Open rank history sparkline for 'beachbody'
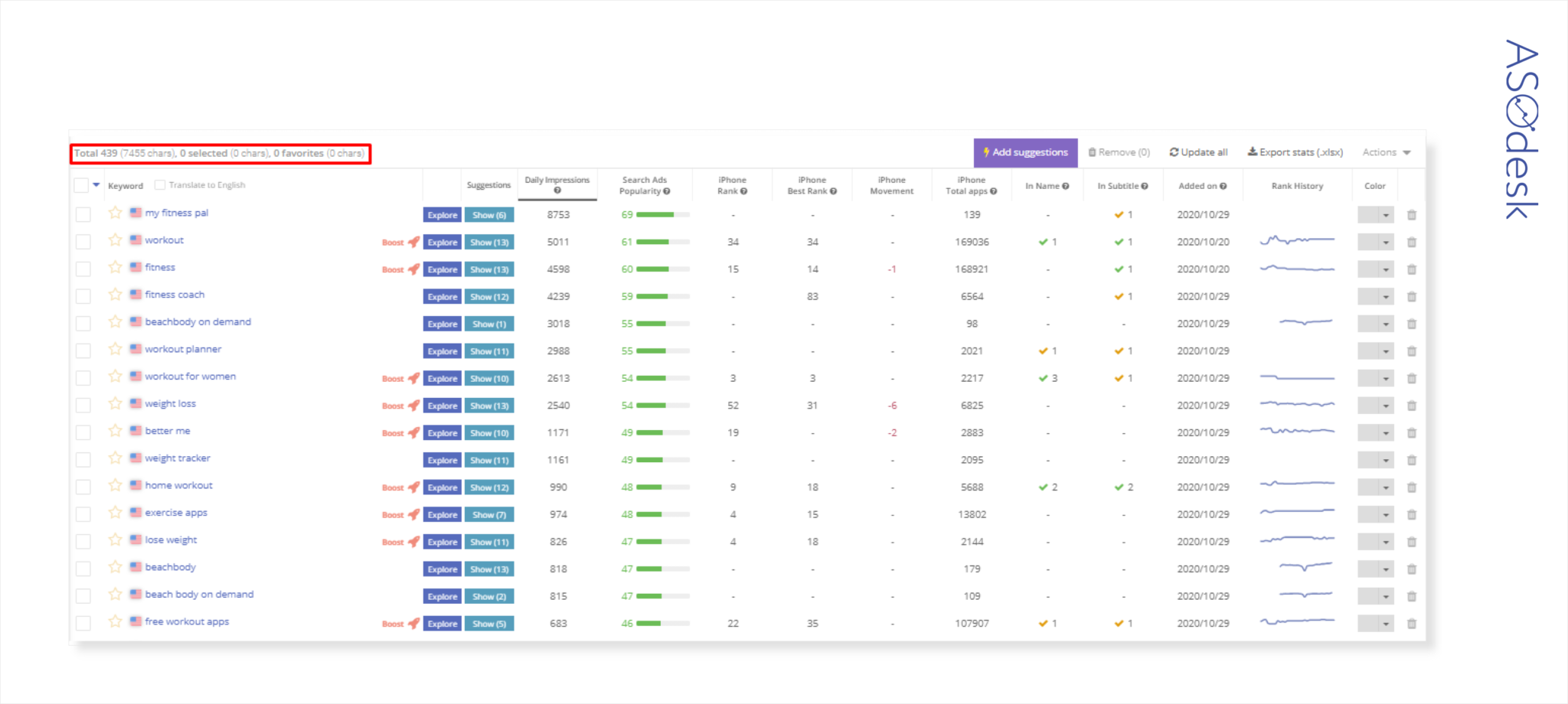 (1305, 568)
